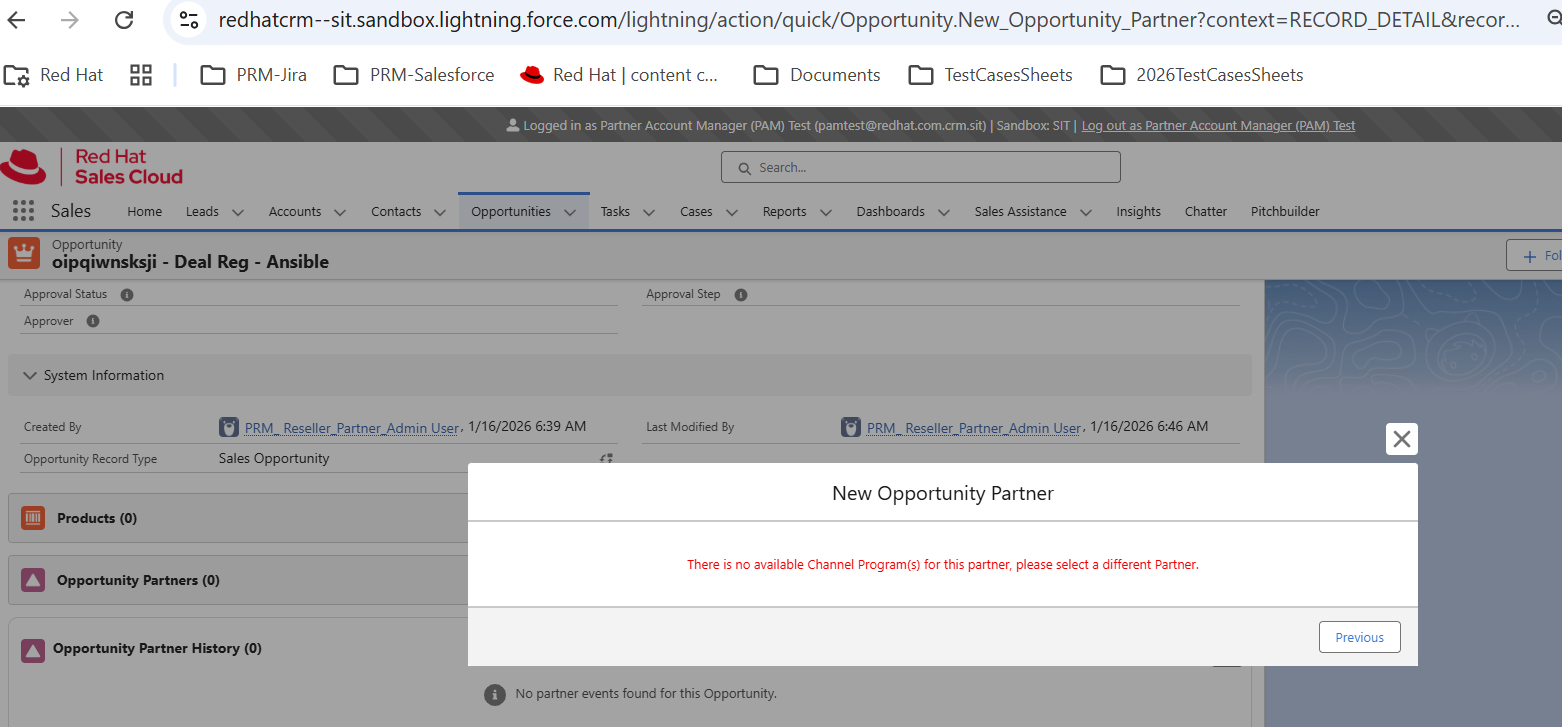
Task: Open the PRM-Jira bookmark folder
Action: click(254, 75)
